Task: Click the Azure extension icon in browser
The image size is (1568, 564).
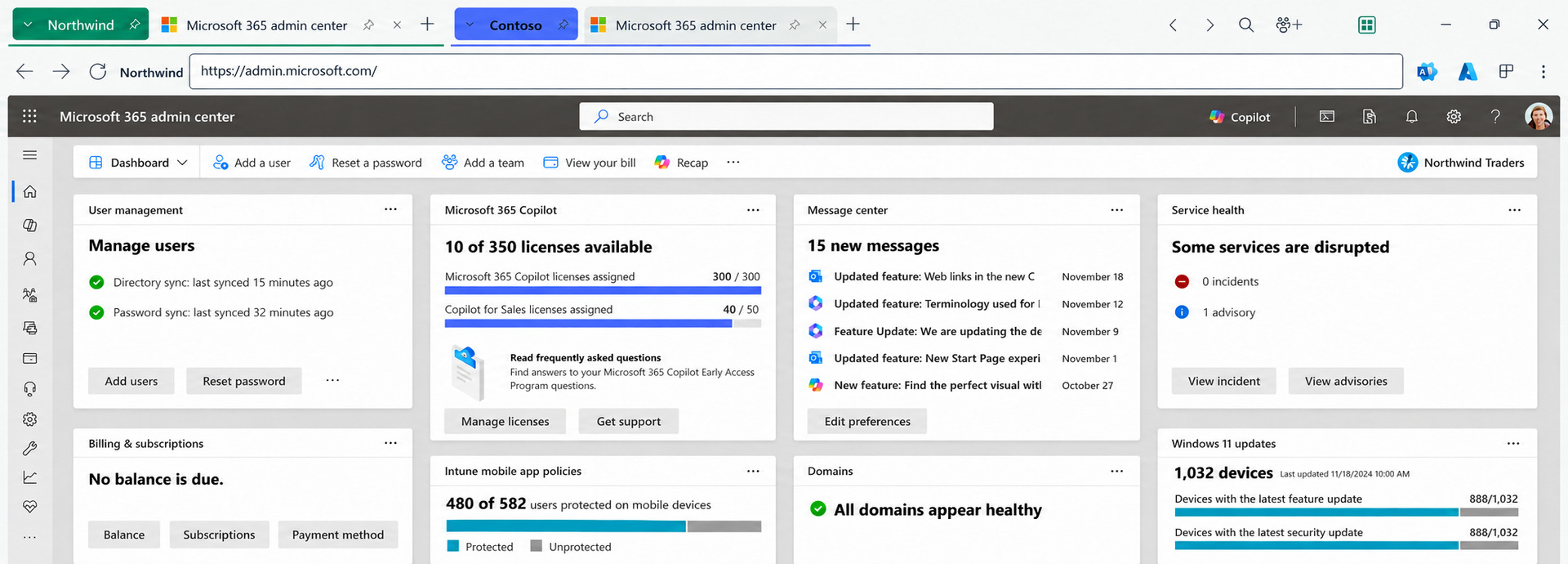Action: click(x=1468, y=71)
